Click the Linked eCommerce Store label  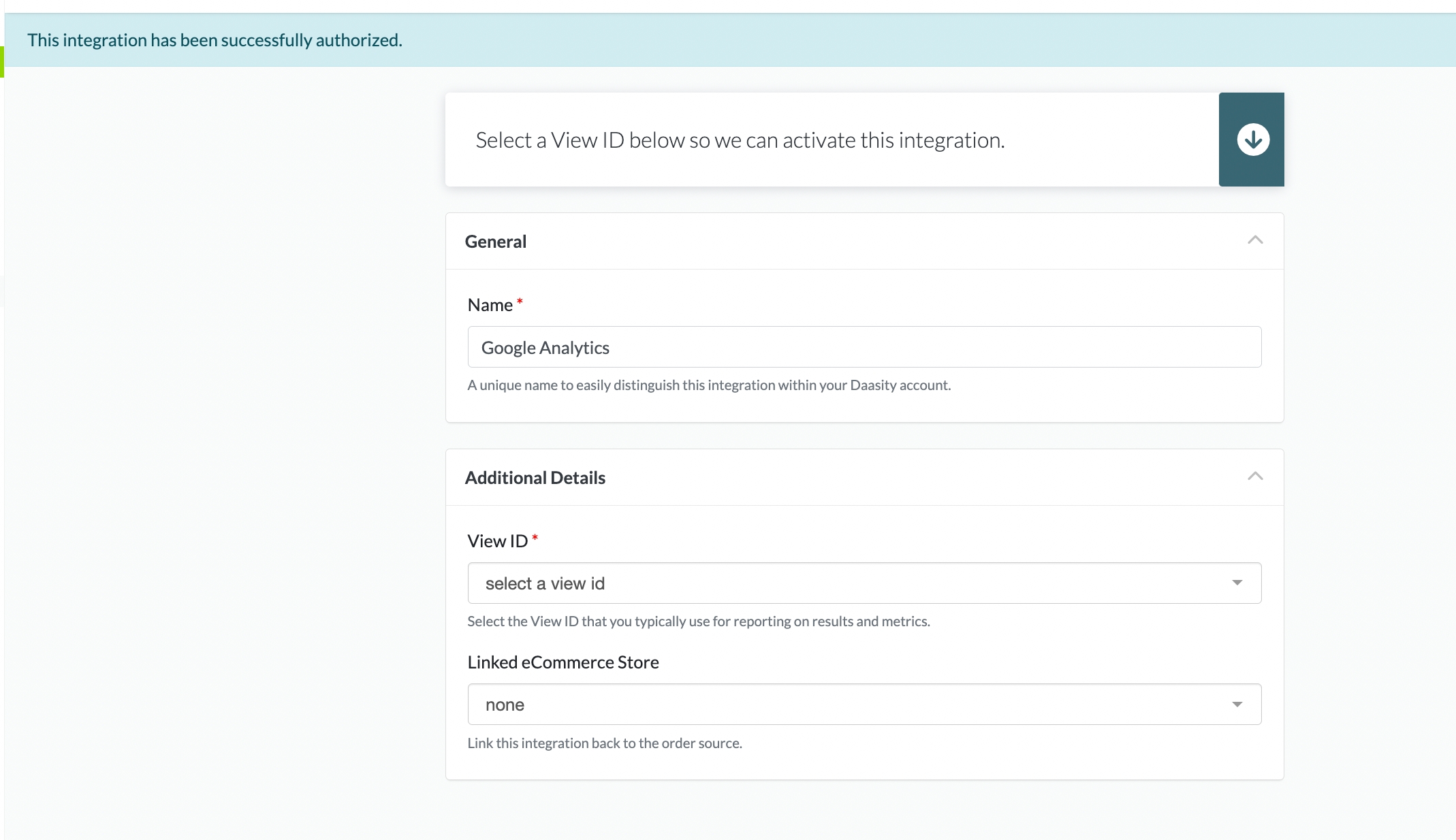click(563, 662)
